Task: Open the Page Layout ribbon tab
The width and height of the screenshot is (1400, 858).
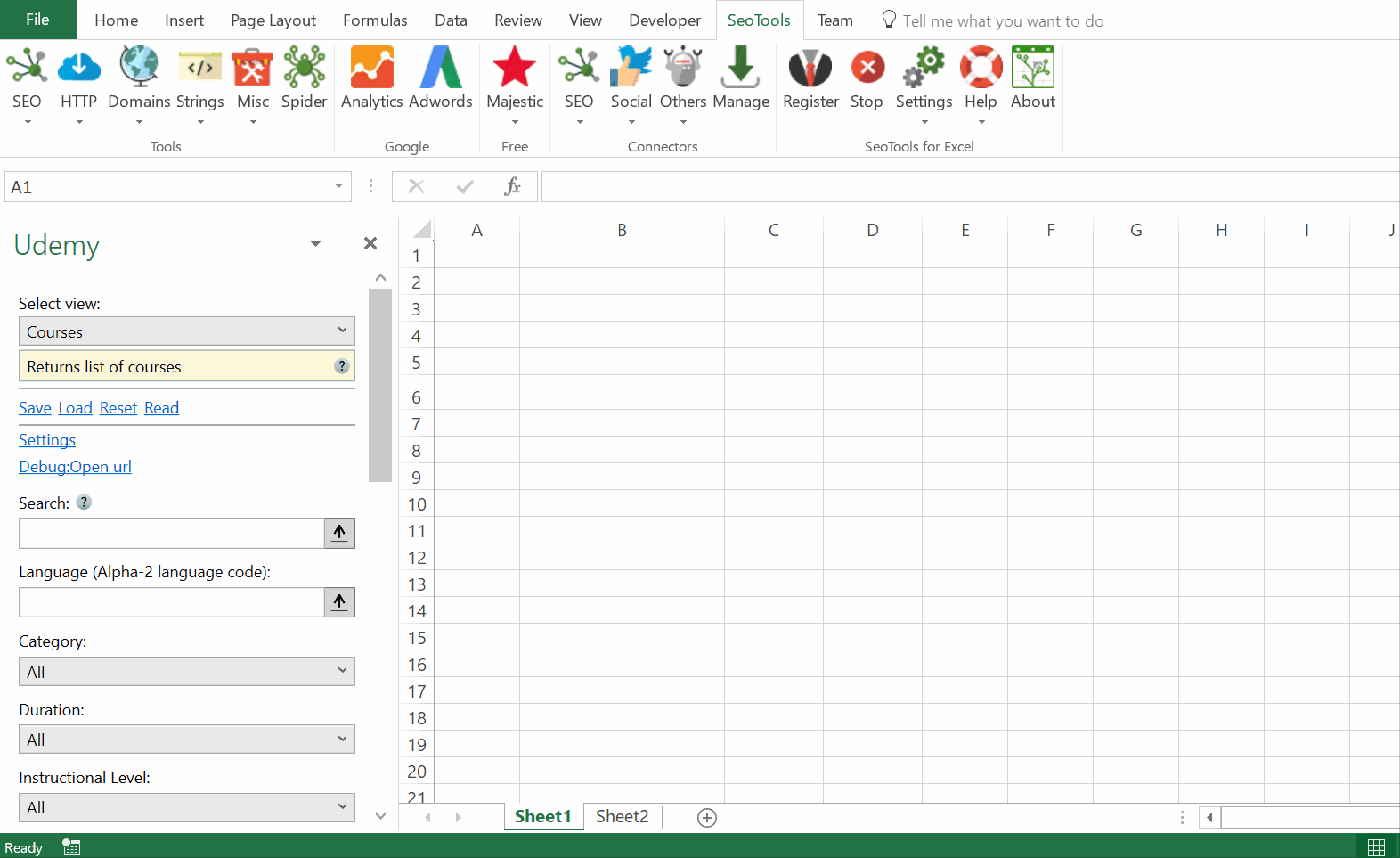Action: pyautogui.click(x=273, y=20)
